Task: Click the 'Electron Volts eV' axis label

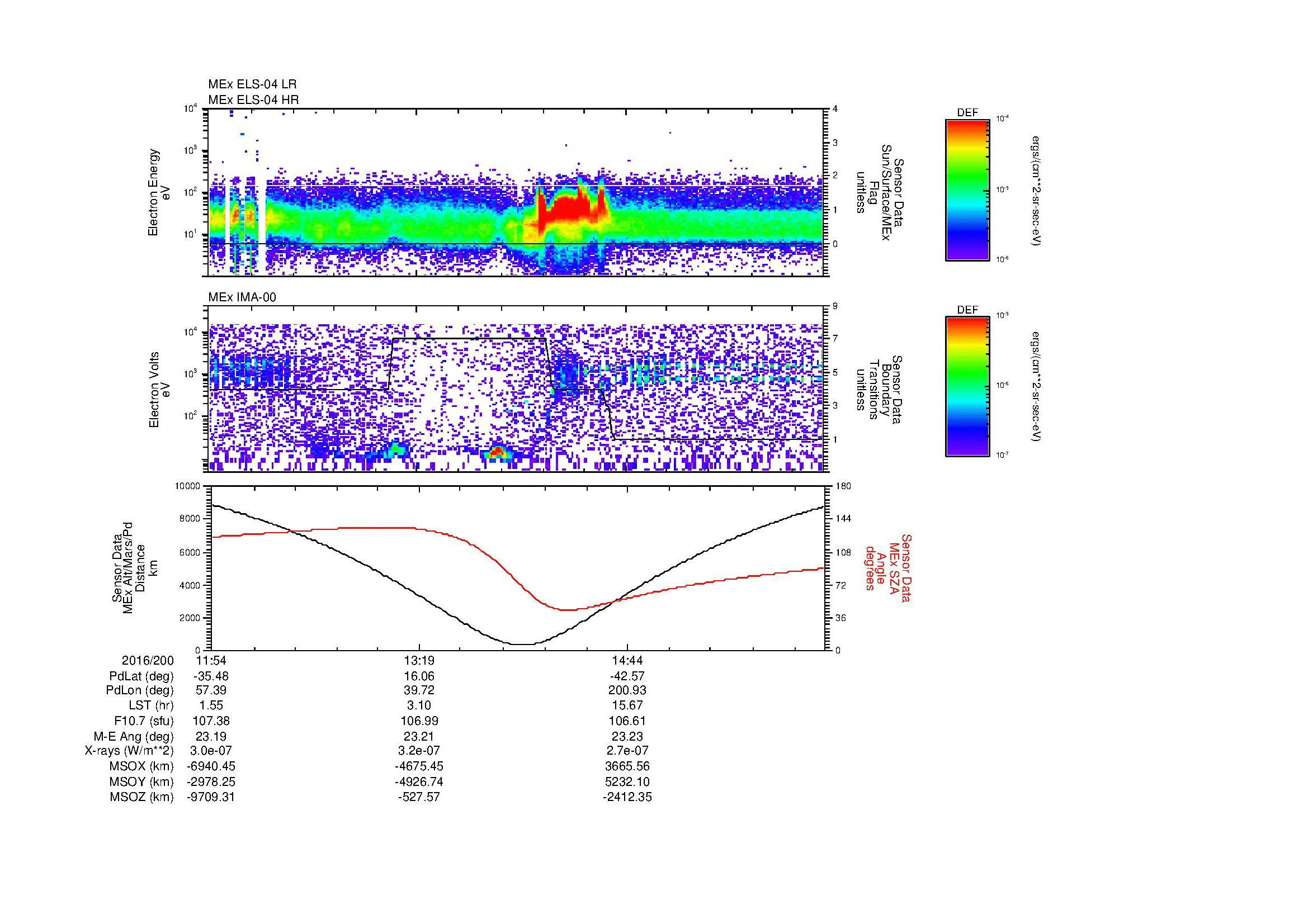Action: coord(159,390)
